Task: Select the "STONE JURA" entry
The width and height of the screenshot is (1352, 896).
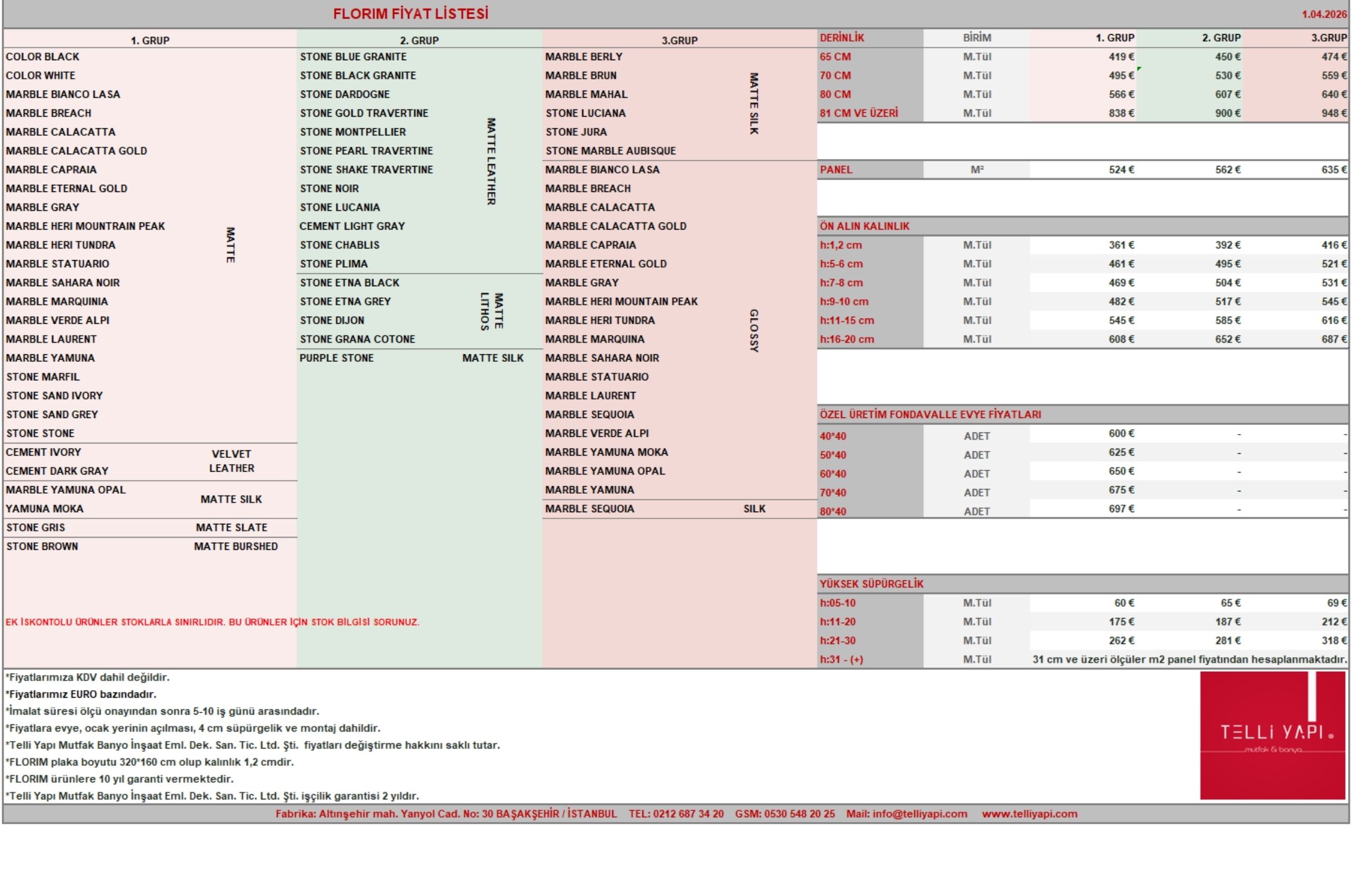Action: pyautogui.click(x=576, y=132)
